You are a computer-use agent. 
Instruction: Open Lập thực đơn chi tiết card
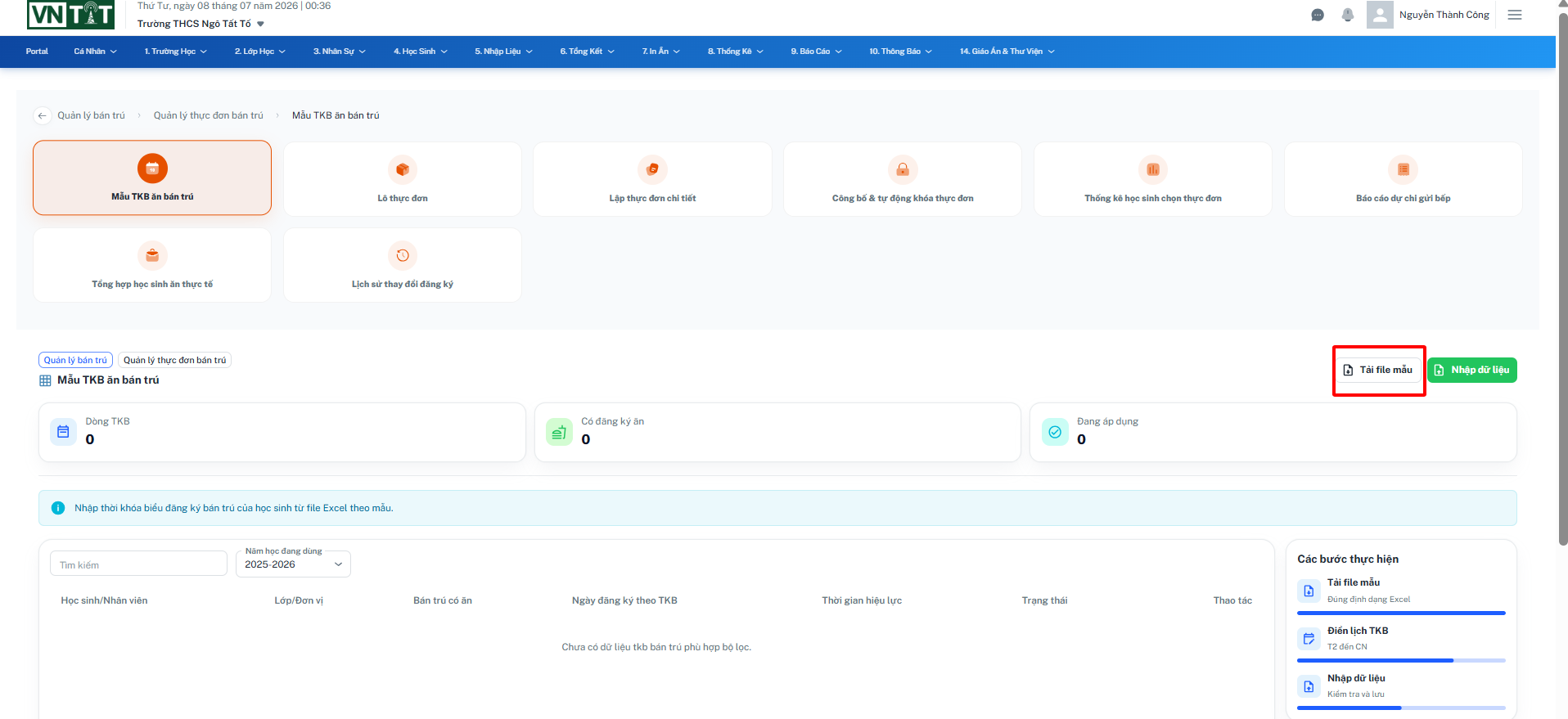tap(652, 179)
